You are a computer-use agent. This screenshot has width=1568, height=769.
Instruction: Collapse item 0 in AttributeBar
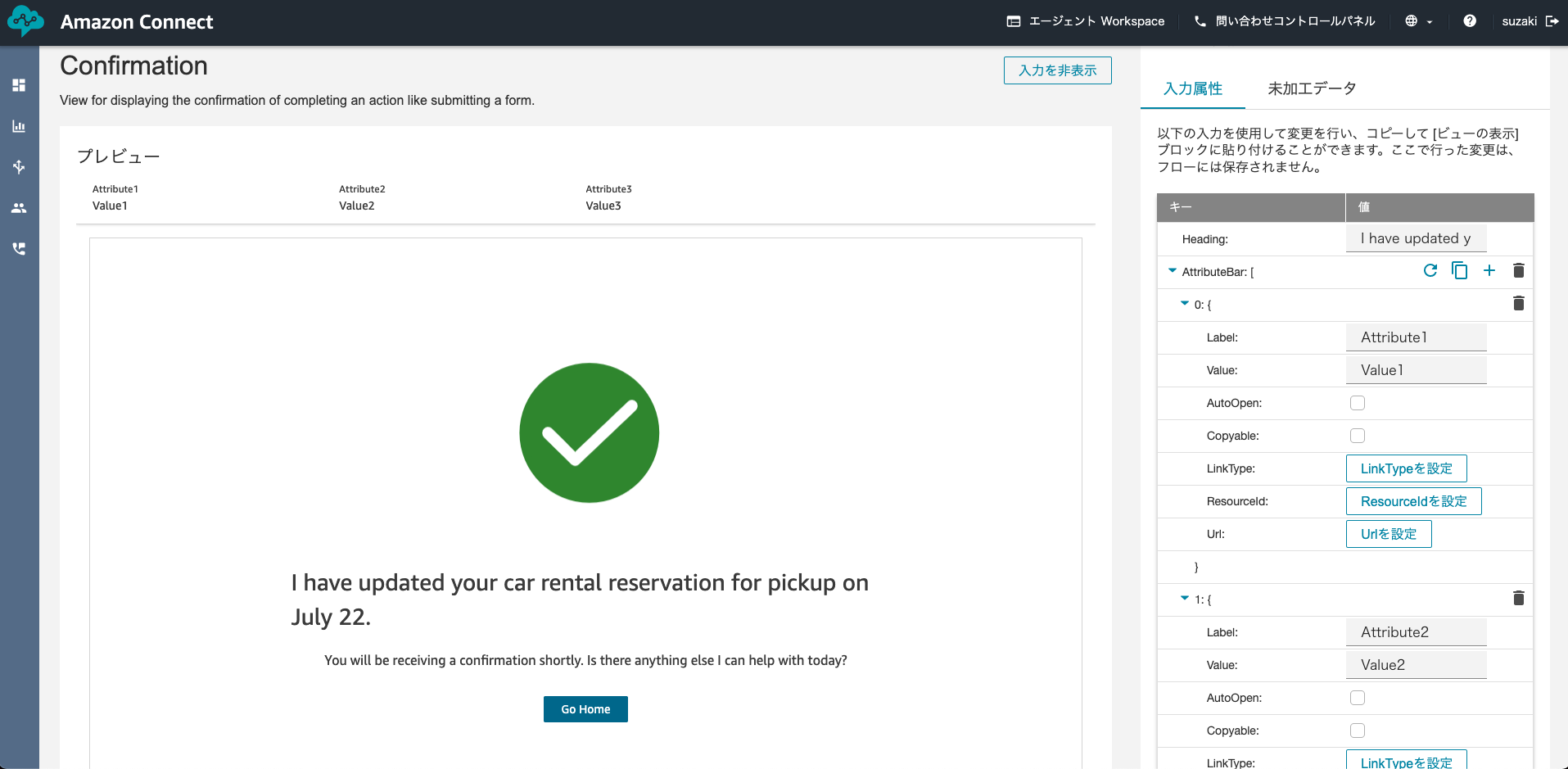[1184, 304]
